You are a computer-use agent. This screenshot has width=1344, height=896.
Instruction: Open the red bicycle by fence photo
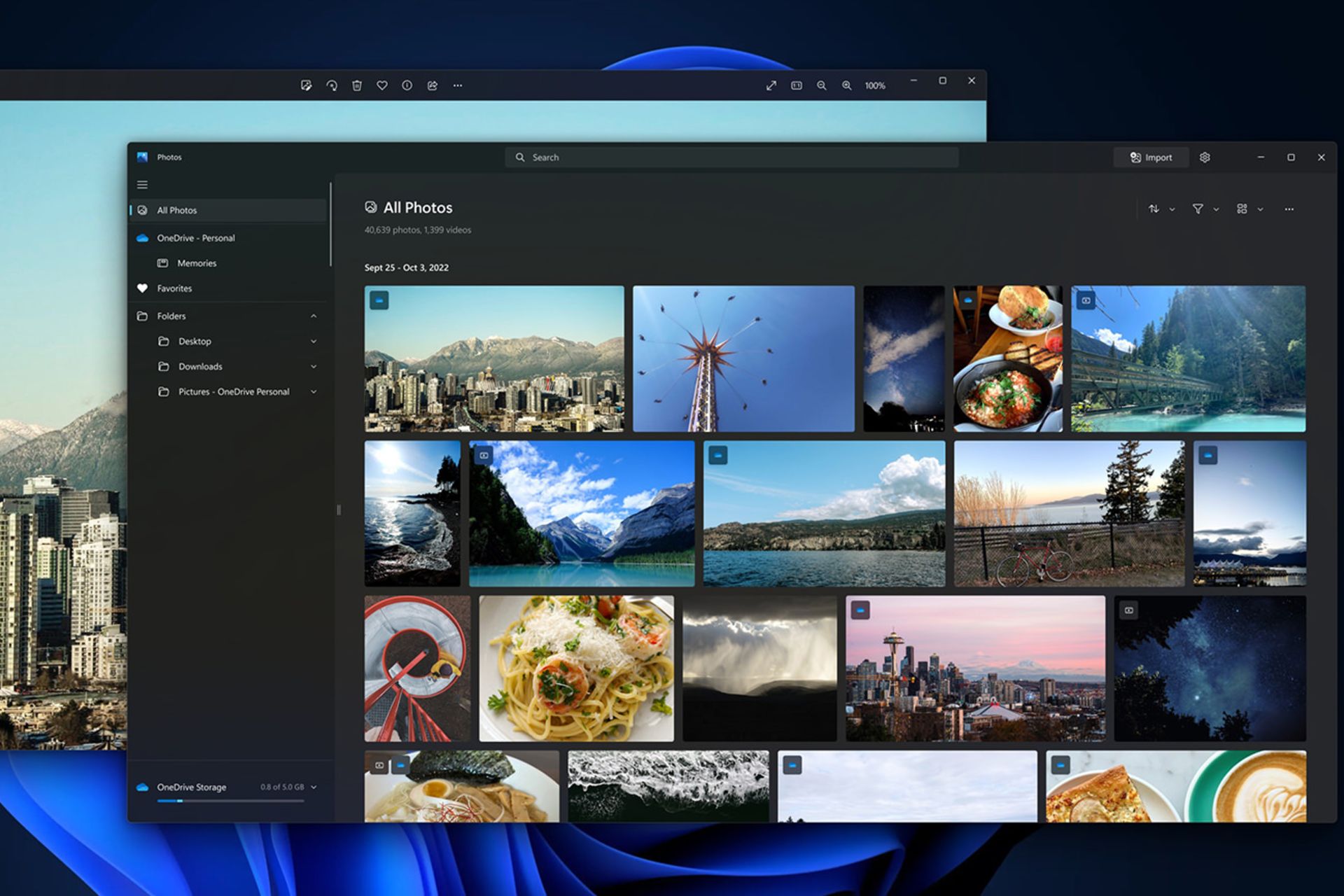tap(1069, 513)
